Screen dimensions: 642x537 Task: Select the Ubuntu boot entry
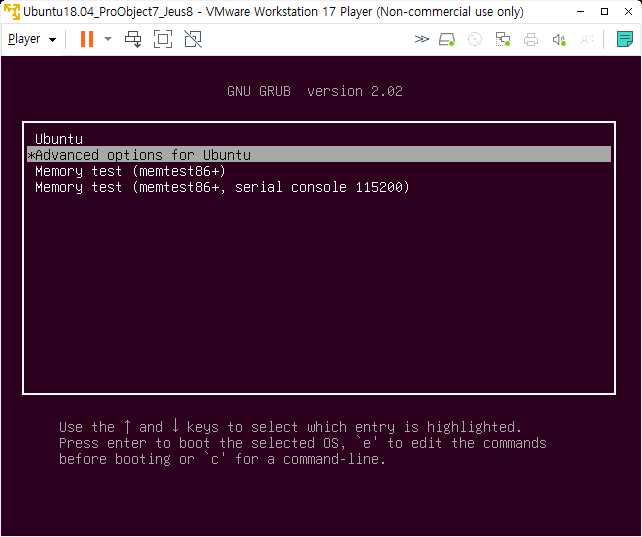(x=319, y=139)
